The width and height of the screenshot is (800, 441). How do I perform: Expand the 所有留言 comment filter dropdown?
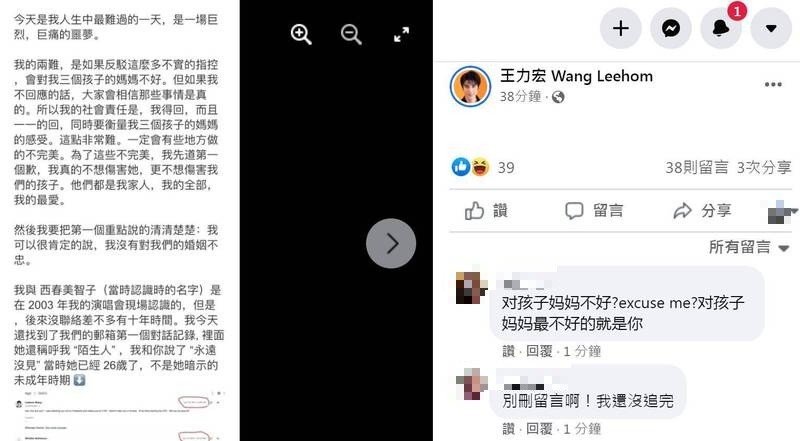tap(749, 248)
